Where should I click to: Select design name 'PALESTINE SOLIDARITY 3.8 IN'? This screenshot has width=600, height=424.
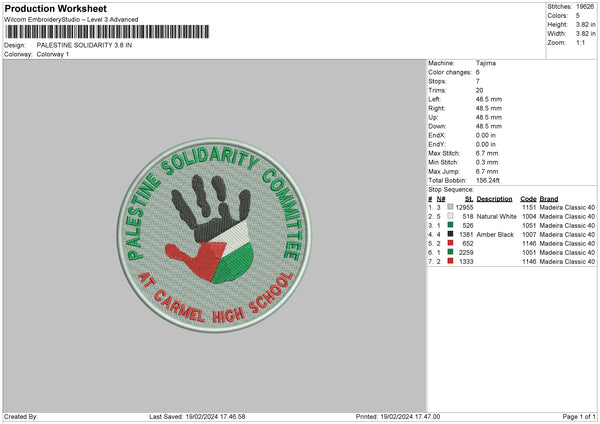tap(84, 45)
